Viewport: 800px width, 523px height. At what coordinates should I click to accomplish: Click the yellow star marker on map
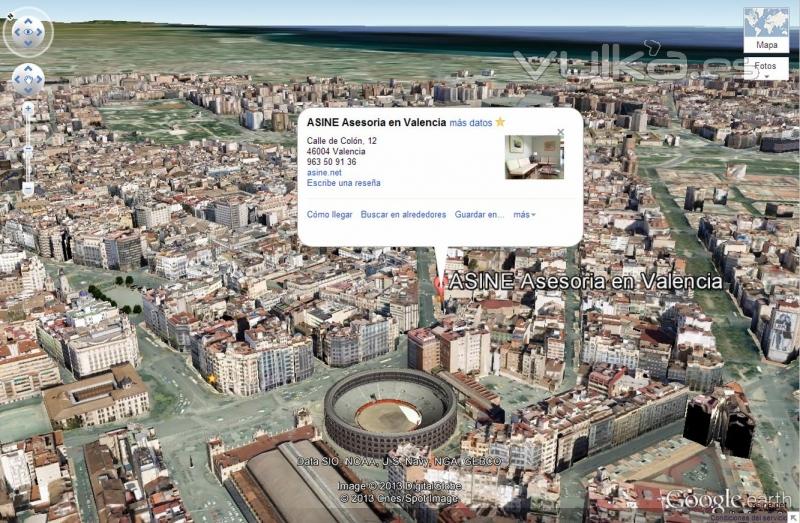click(x=212, y=379)
